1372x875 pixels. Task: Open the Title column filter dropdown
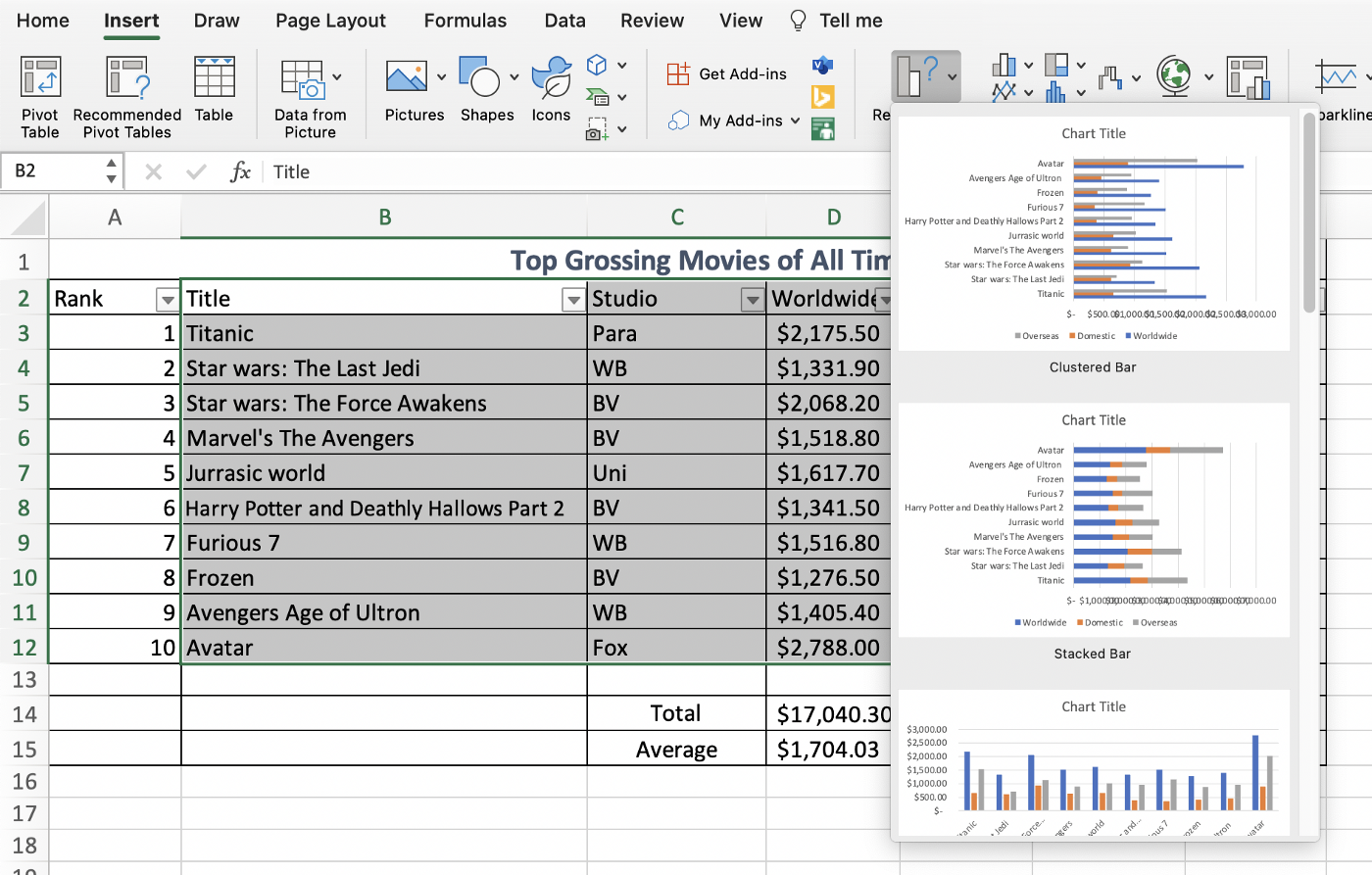click(x=573, y=300)
